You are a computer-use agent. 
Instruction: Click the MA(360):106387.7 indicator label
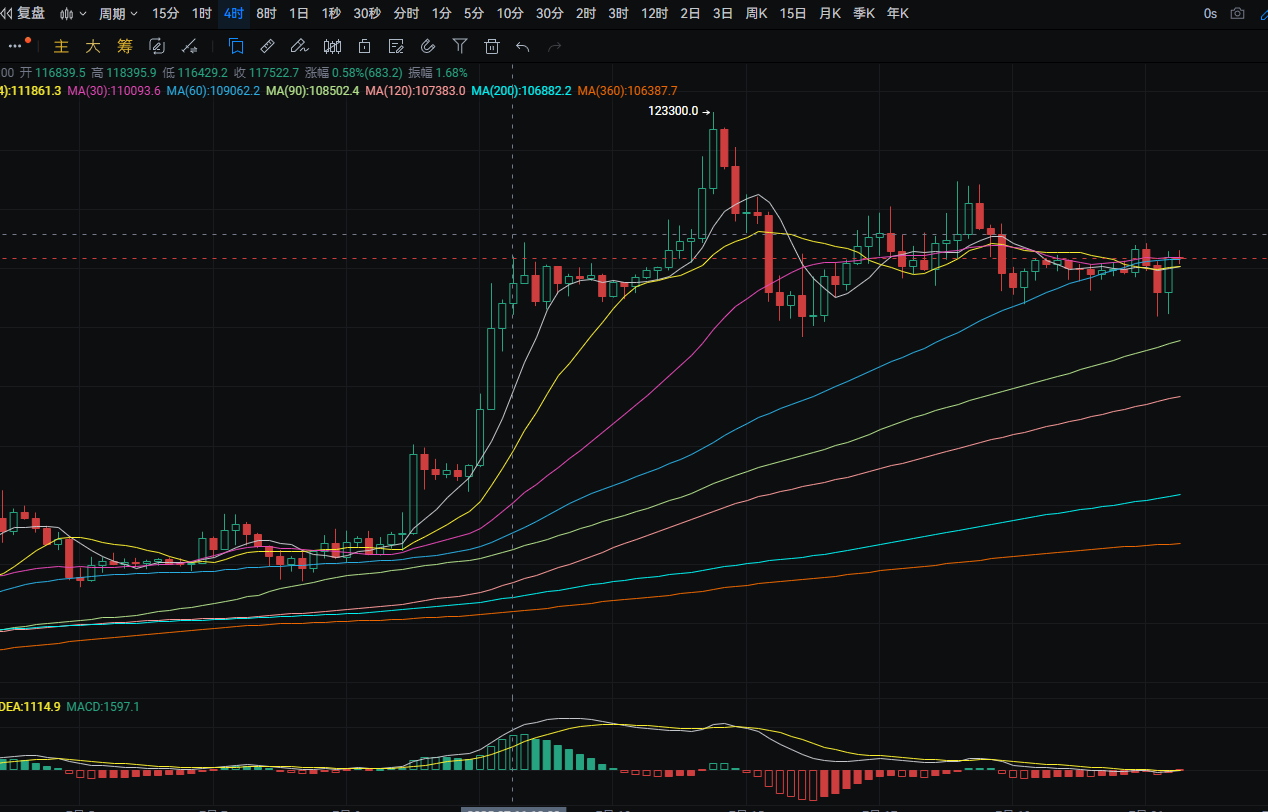pyautogui.click(x=627, y=90)
